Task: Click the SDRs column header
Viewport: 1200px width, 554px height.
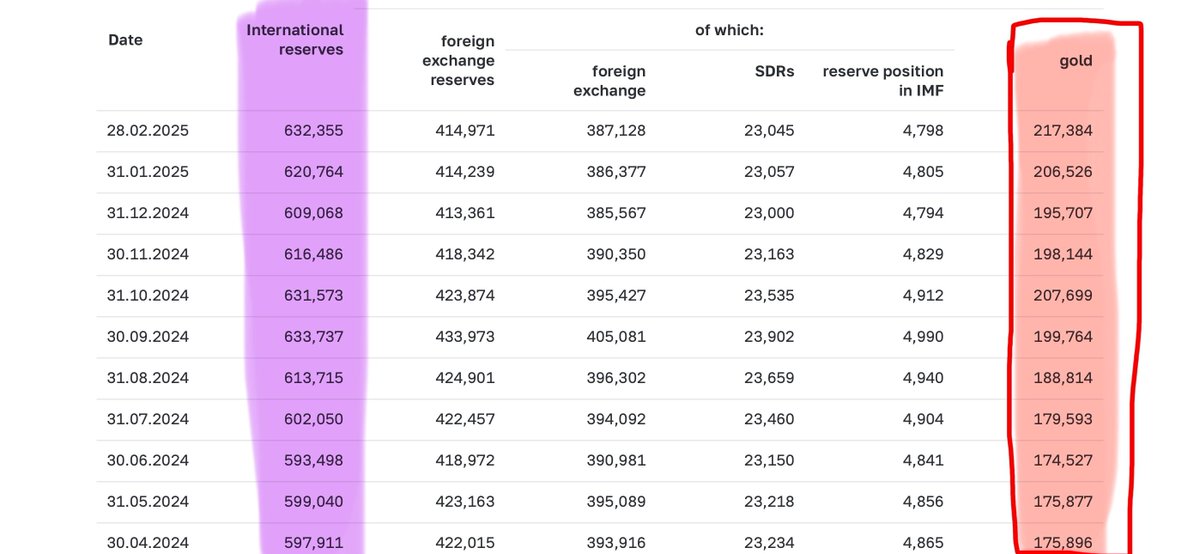Action: pyautogui.click(x=776, y=71)
